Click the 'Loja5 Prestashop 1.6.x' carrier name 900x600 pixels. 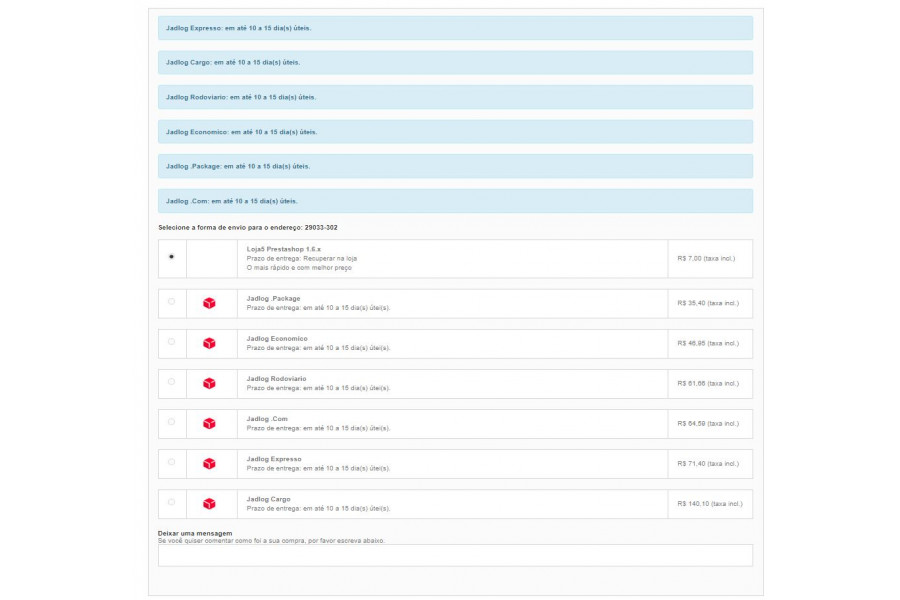point(284,249)
